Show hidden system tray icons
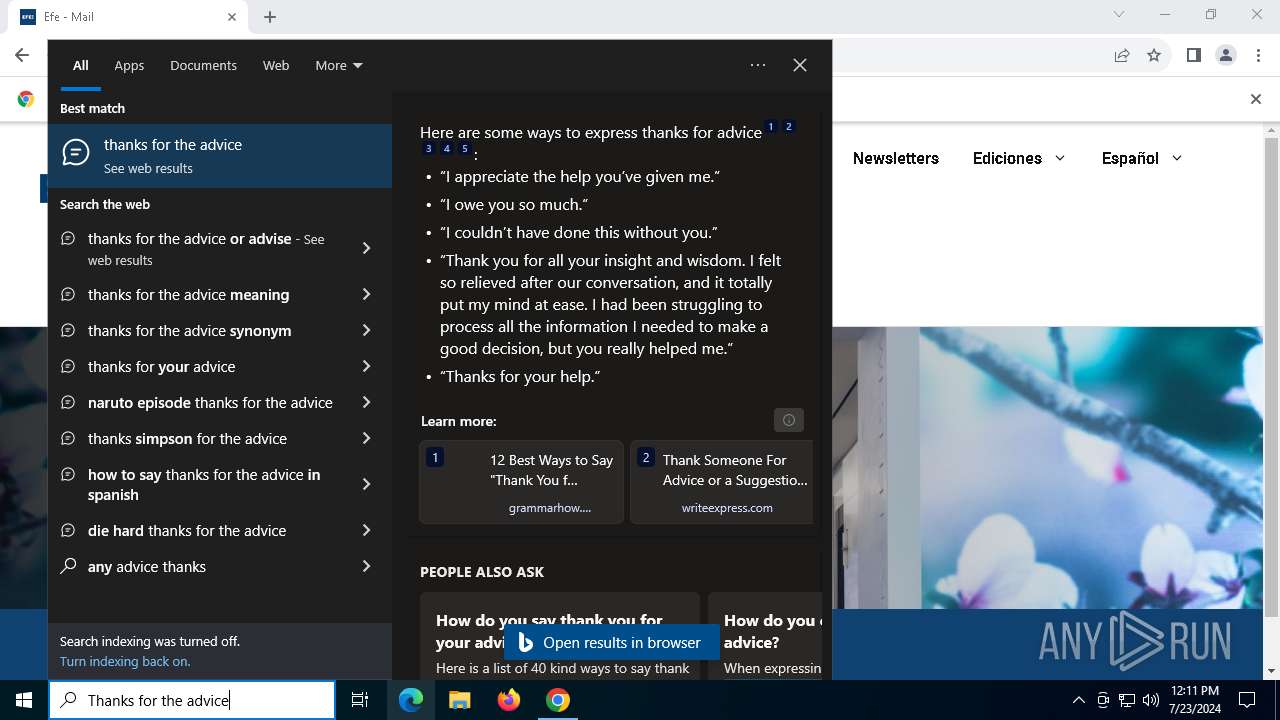1280x720 pixels. (x=1078, y=700)
